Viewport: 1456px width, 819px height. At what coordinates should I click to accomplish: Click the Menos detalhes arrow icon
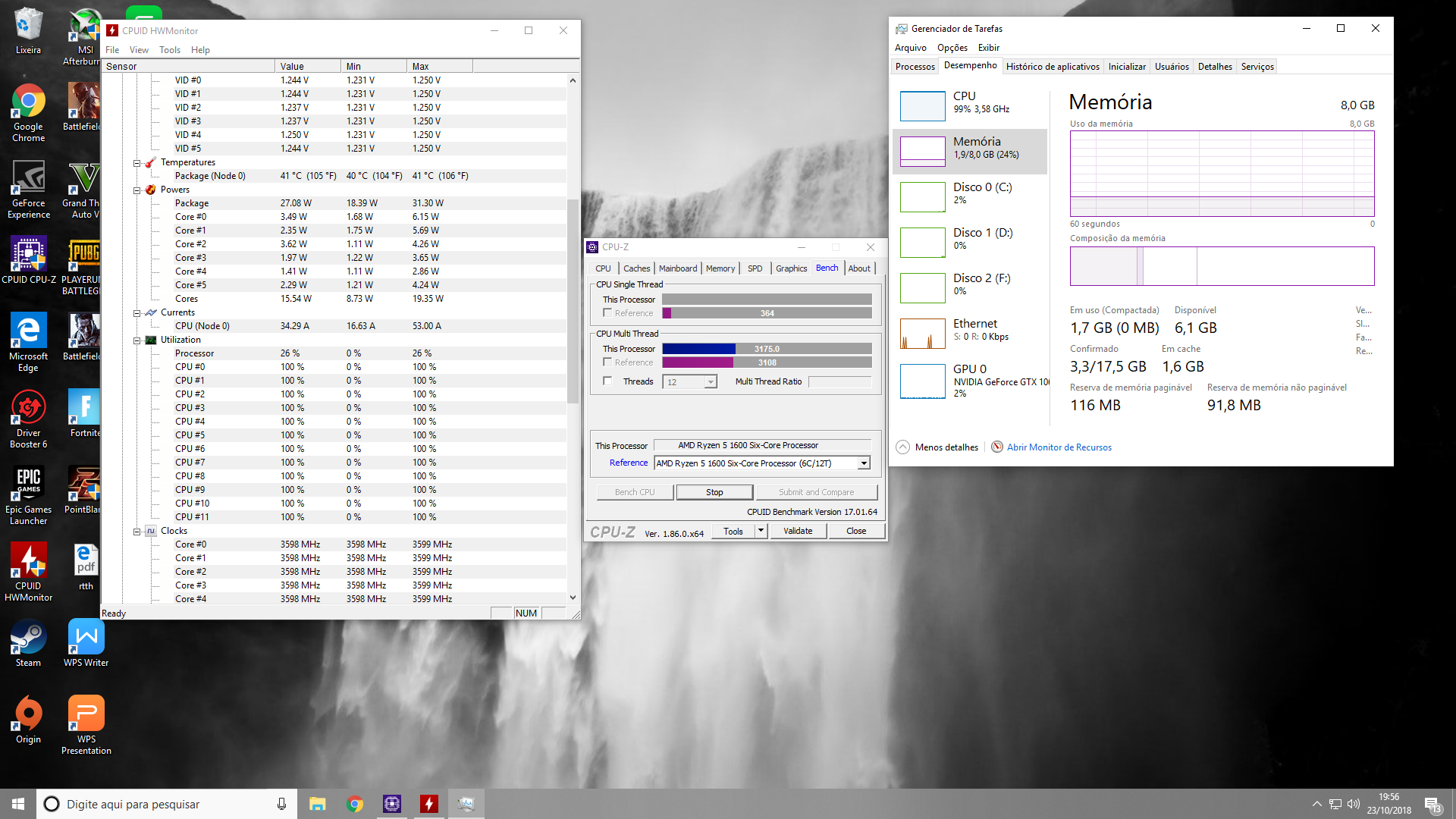[x=902, y=447]
